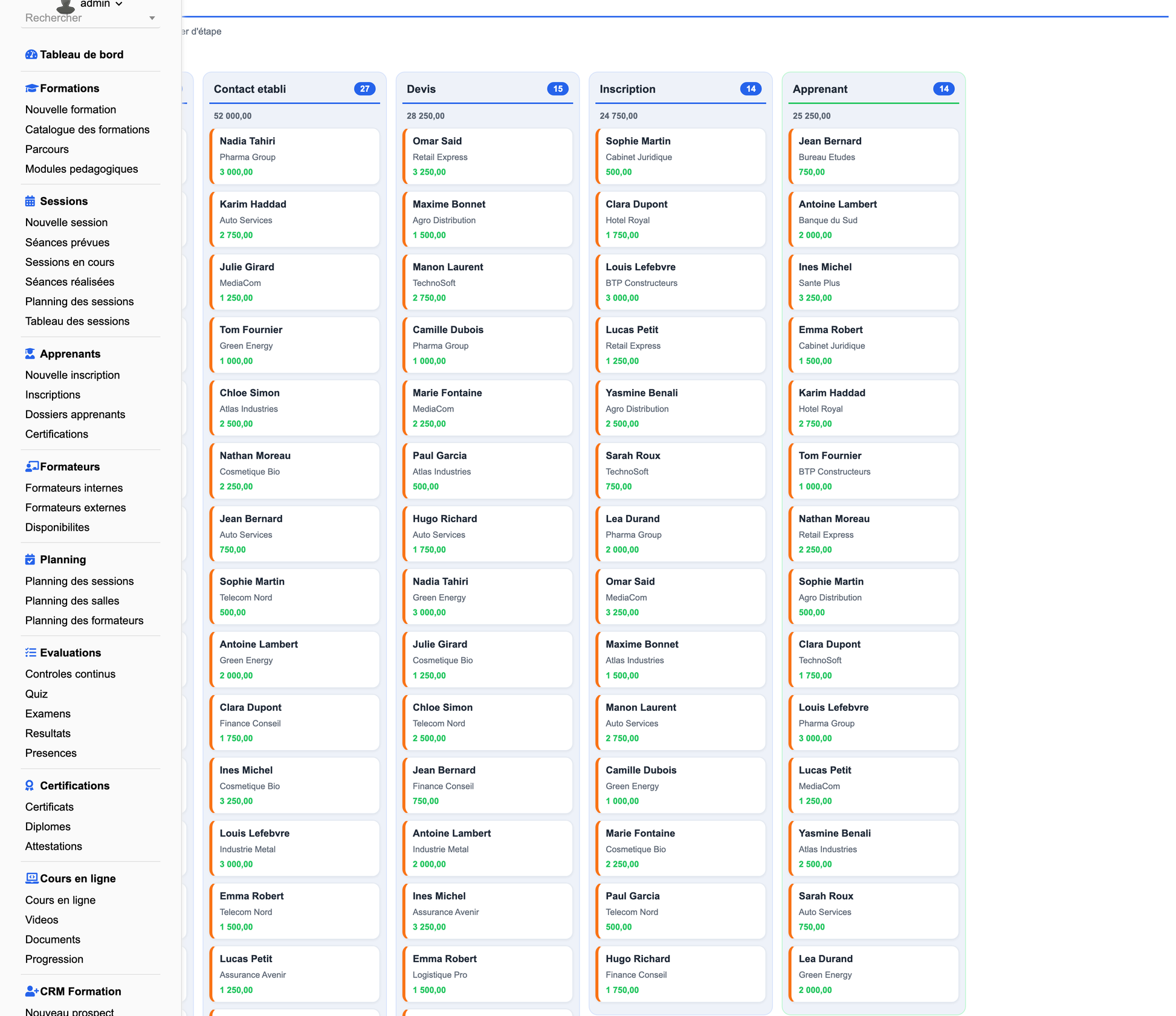The width and height of the screenshot is (1176, 1016).
Task: Open Tableau de bord menu item
Action: click(82, 54)
